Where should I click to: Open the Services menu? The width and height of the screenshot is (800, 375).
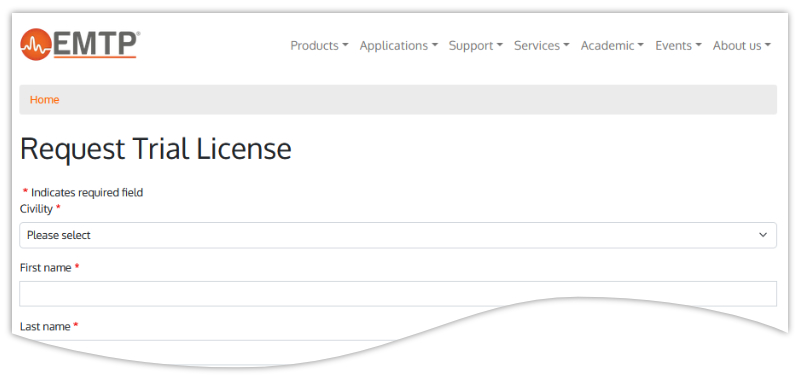coord(541,45)
